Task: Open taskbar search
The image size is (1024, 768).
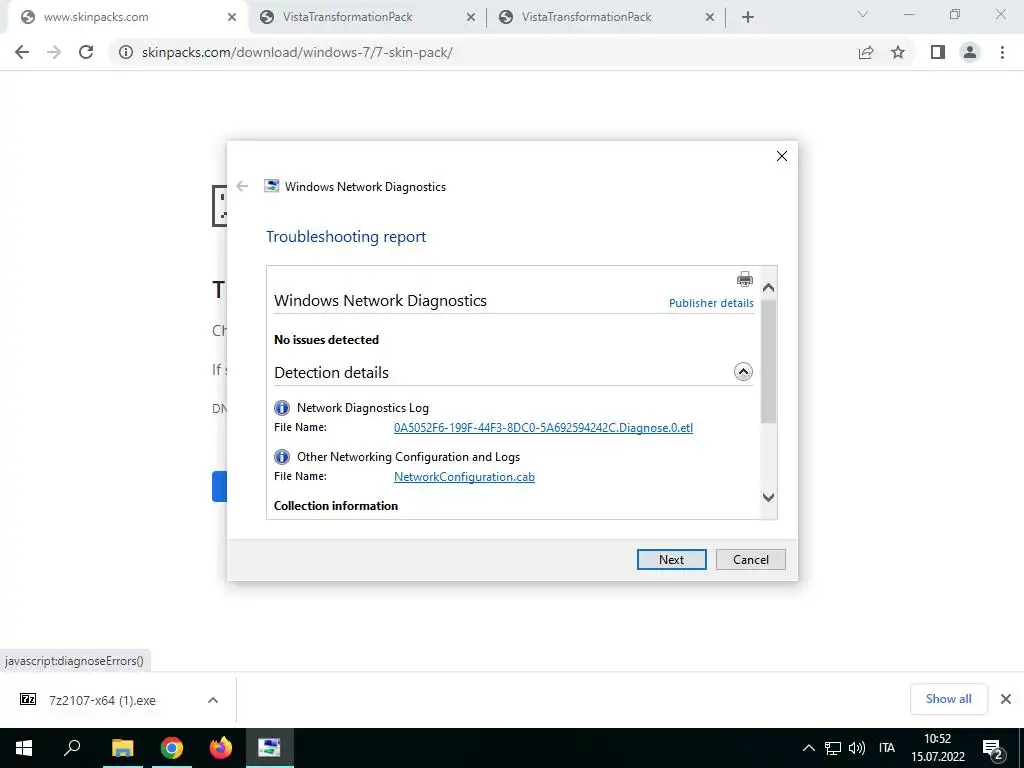Action: click(x=72, y=748)
